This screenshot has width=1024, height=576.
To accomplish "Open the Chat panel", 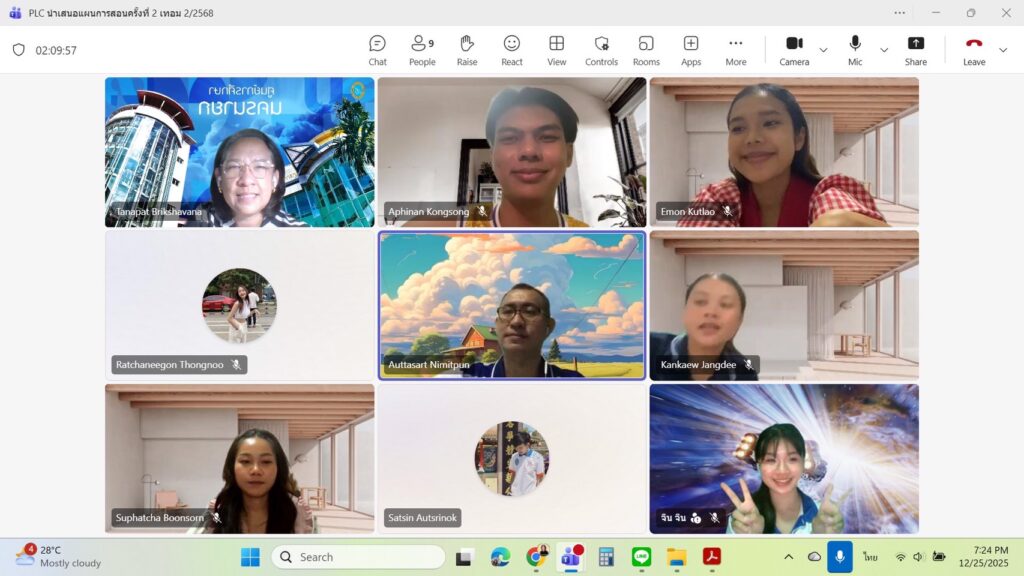I will [x=377, y=49].
